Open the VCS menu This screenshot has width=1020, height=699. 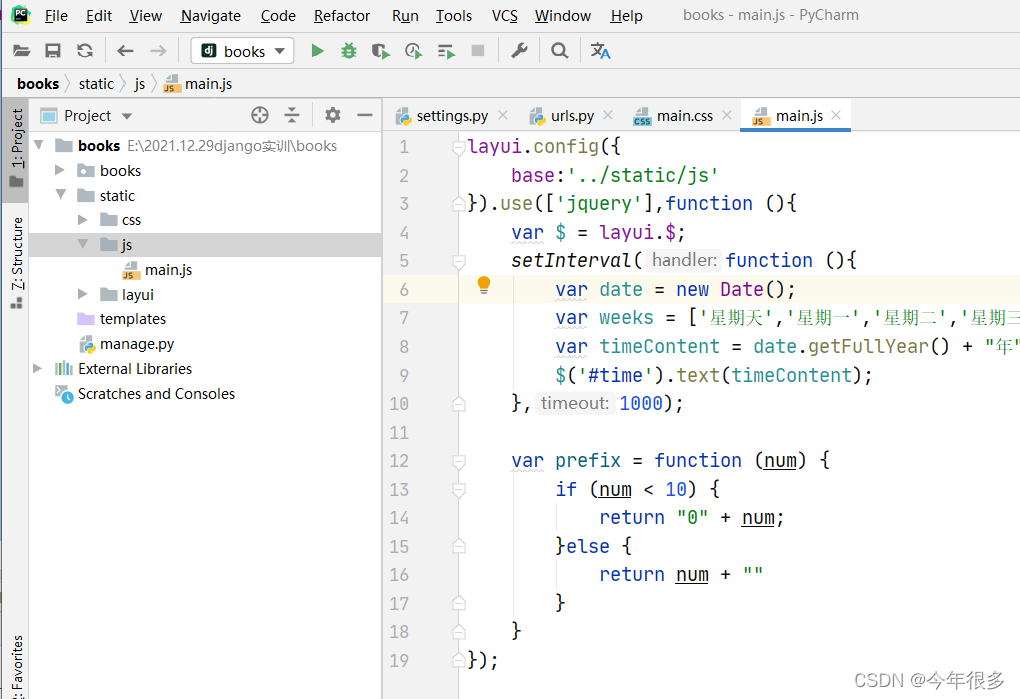(505, 16)
